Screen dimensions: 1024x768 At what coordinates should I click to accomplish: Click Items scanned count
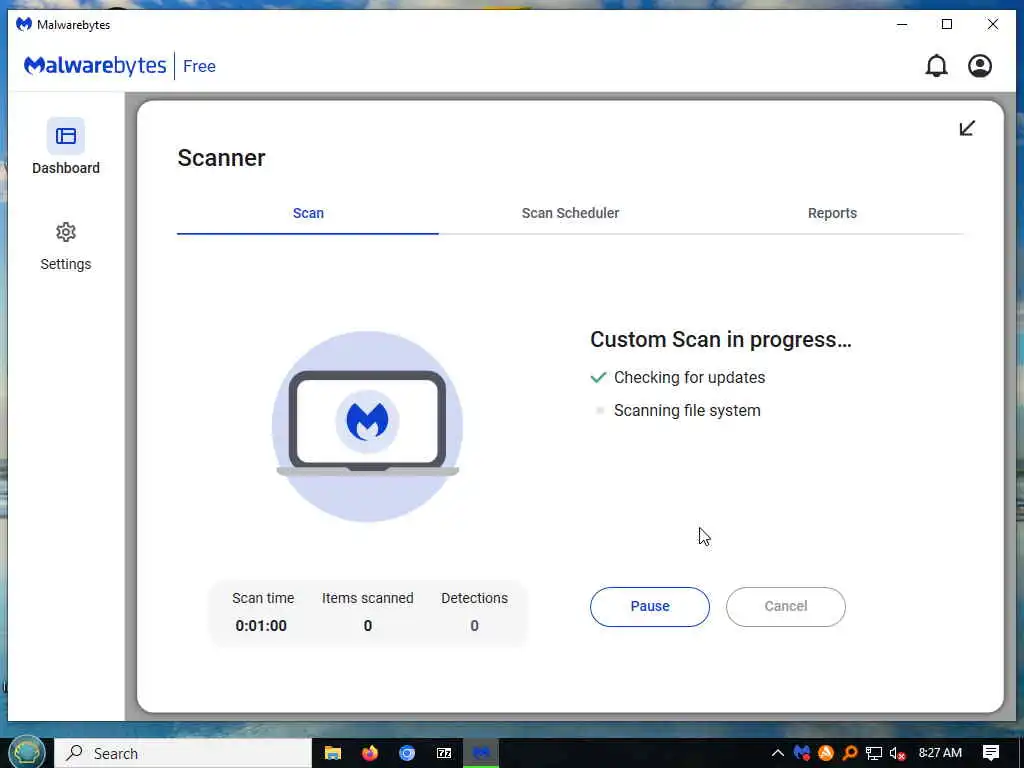coord(368,626)
